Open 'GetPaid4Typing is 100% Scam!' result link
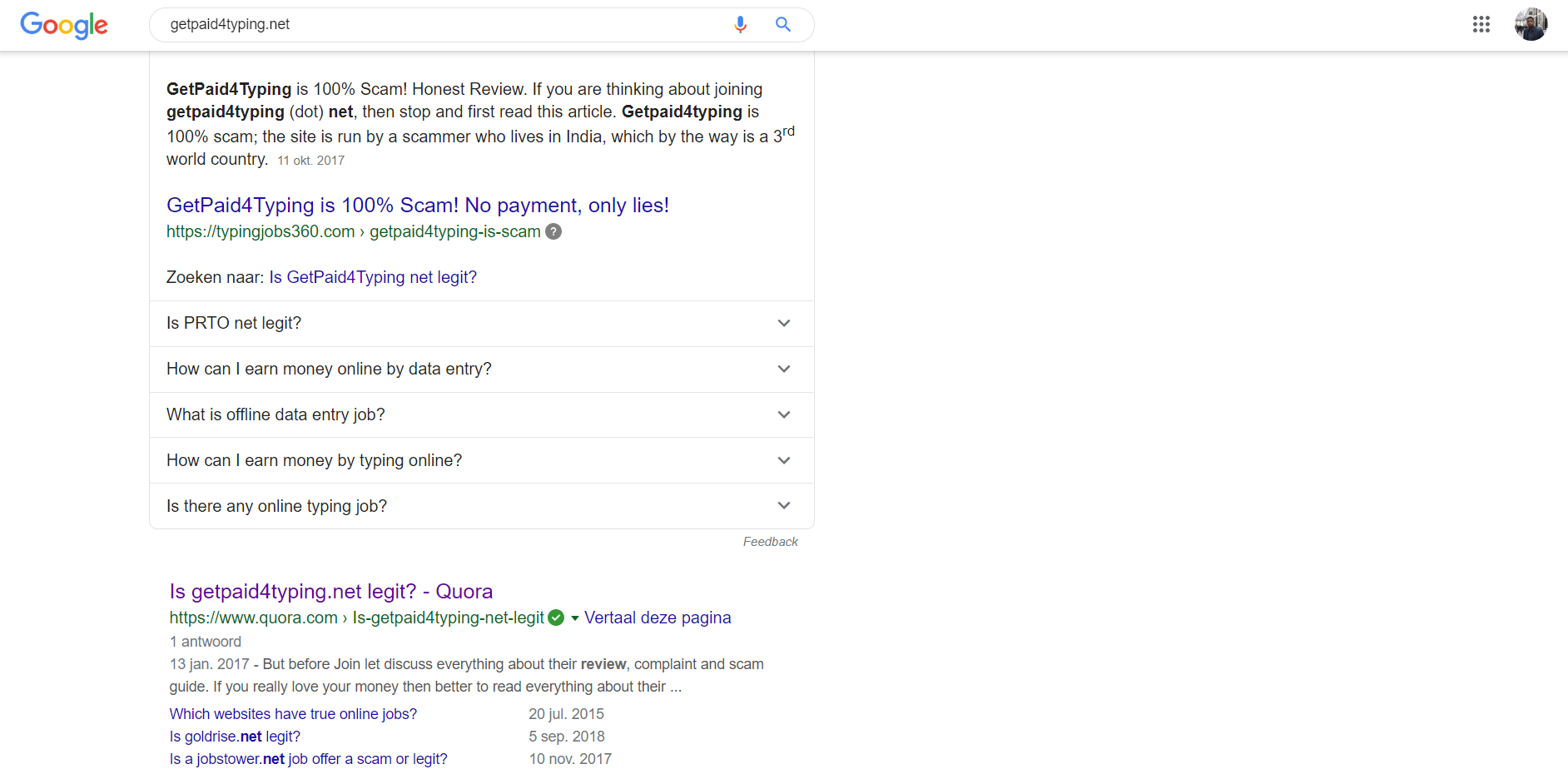This screenshot has width=1568, height=774. click(x=418, y=206)
